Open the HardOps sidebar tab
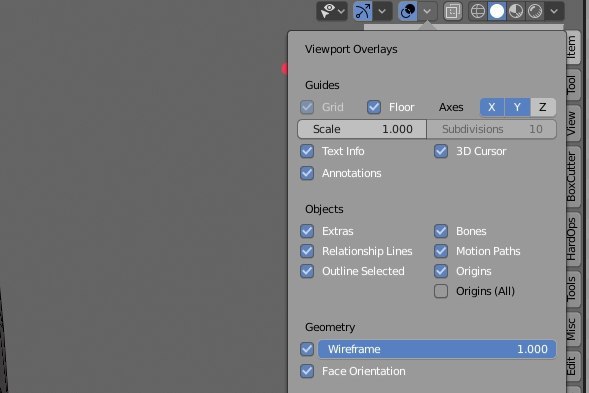 572,239
